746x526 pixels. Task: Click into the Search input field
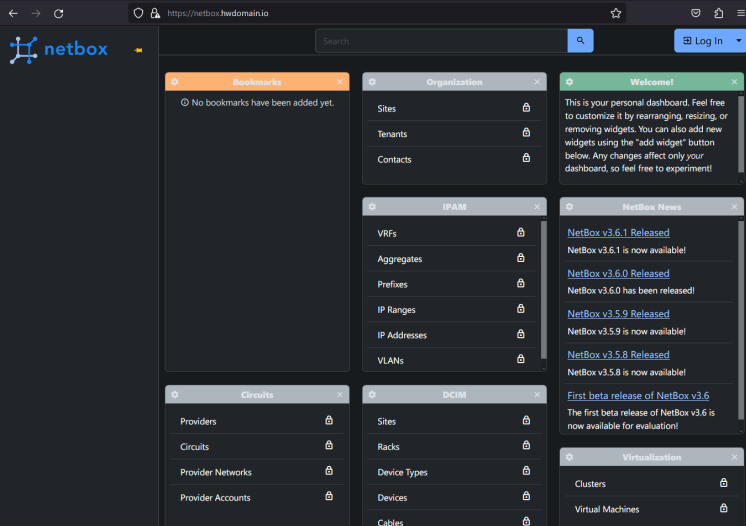tap(441, 41)
